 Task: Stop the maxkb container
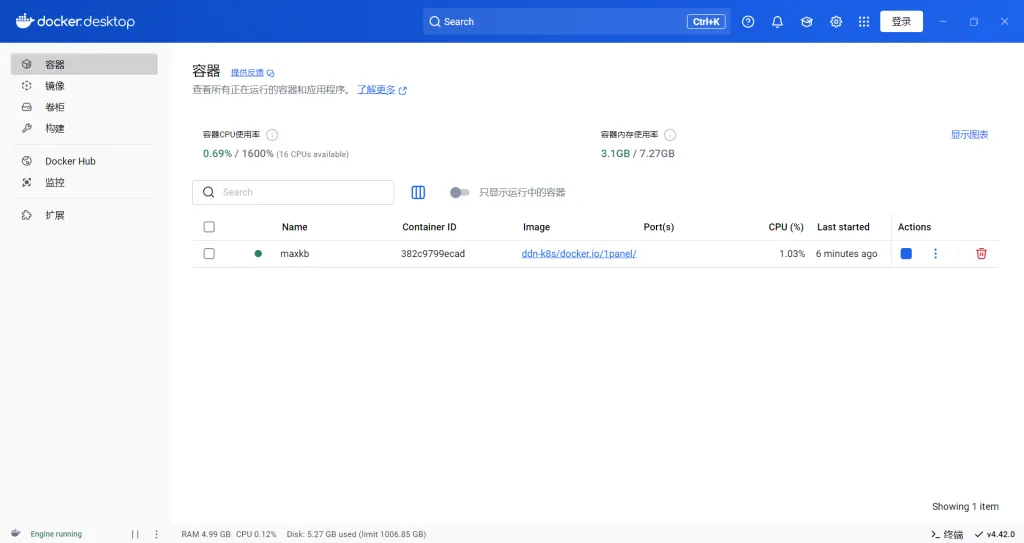(906, 254)
